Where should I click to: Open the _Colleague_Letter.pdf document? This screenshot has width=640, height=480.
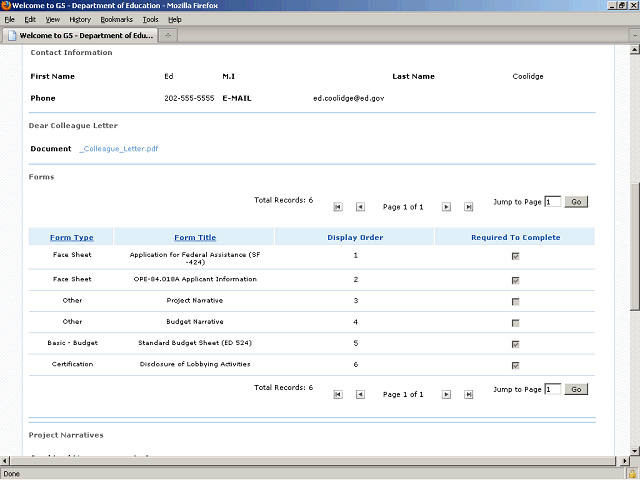(x=119, y=149)
